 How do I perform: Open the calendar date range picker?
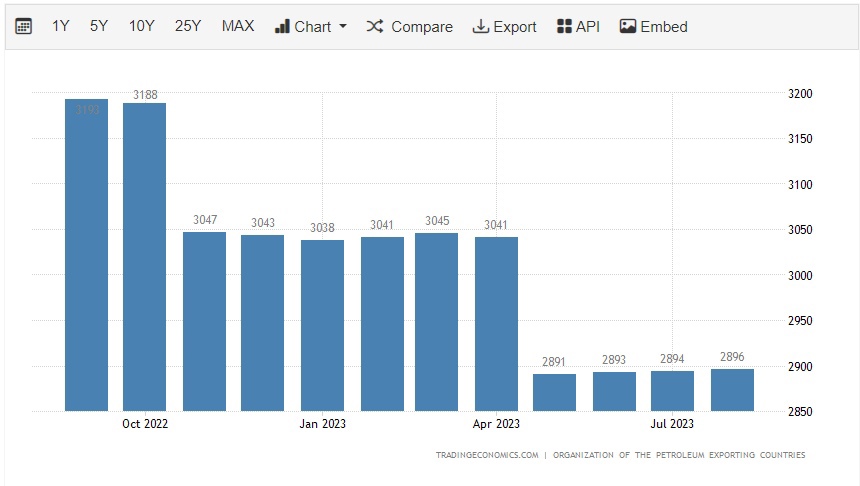pos(24,27)
